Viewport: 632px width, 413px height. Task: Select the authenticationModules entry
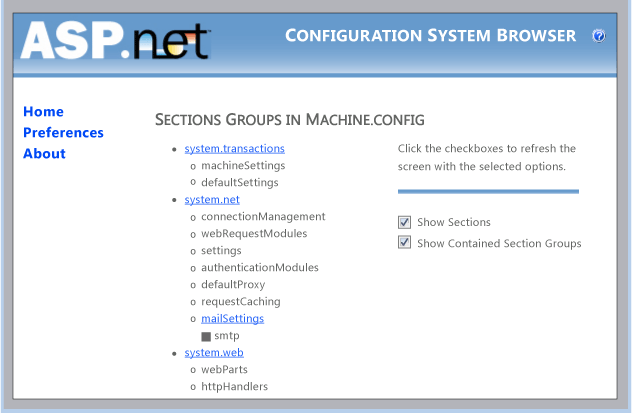[260, 268]
